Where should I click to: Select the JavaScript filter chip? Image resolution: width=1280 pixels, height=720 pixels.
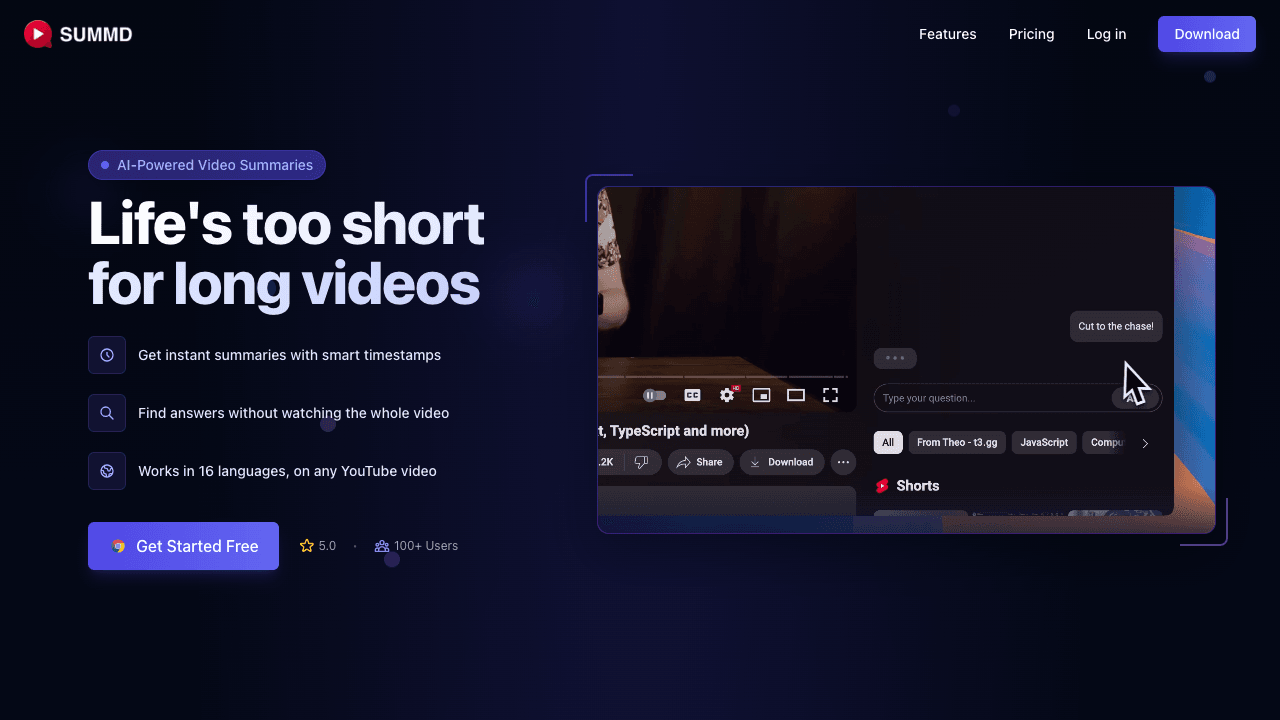point(1044,443)
